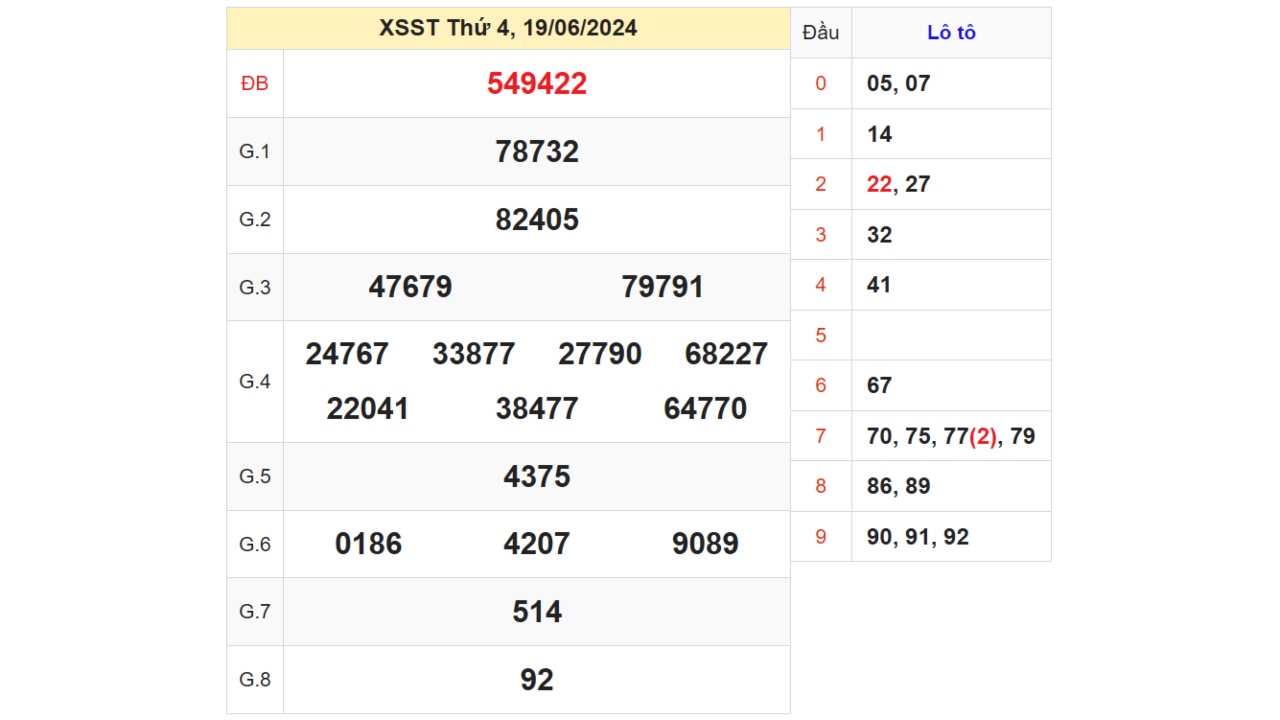Select fourth prize number 38477
The image size is (1280, 720).
(537, 409)
